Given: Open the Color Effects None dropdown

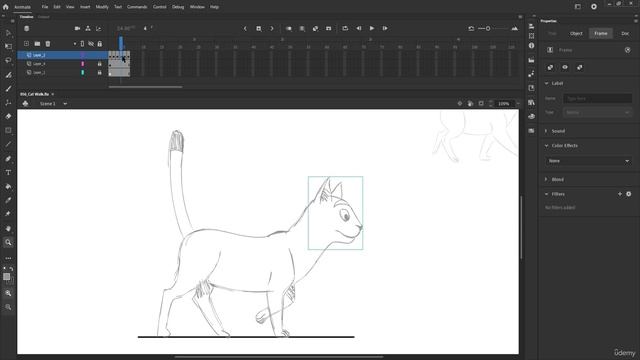Looking at the screenshot, I should (x=588, y=161).
